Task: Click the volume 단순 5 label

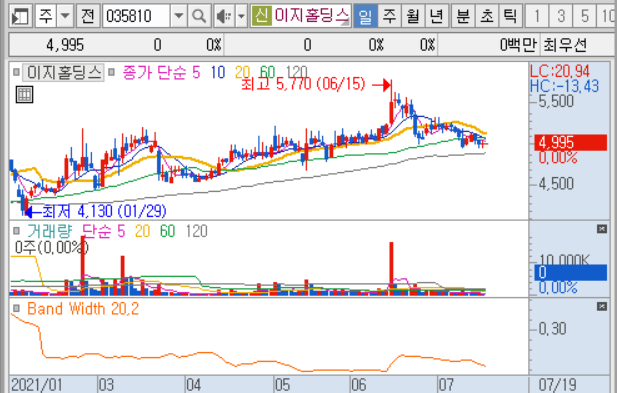Action: 103,231
